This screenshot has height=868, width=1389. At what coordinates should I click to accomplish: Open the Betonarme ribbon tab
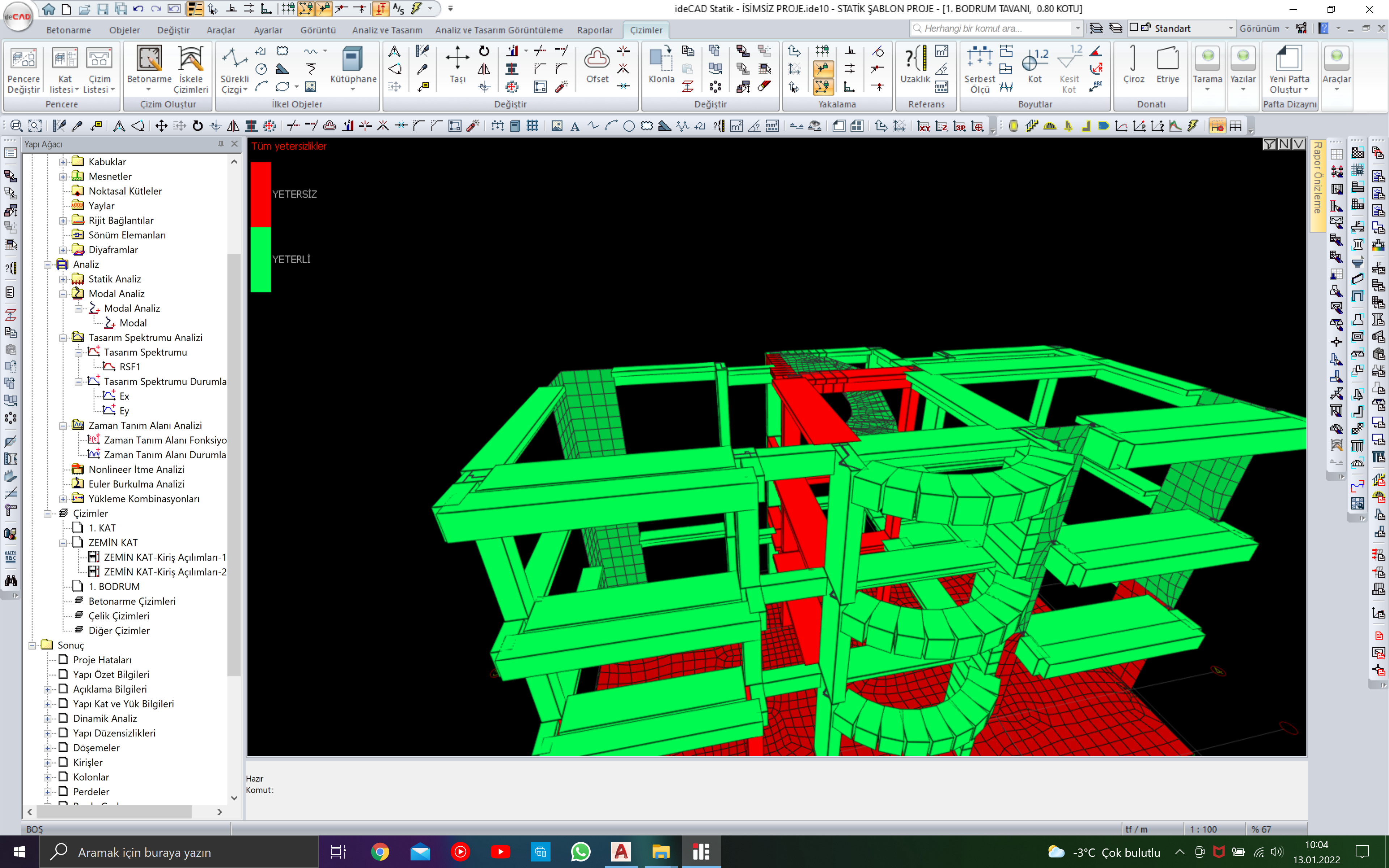68,30
